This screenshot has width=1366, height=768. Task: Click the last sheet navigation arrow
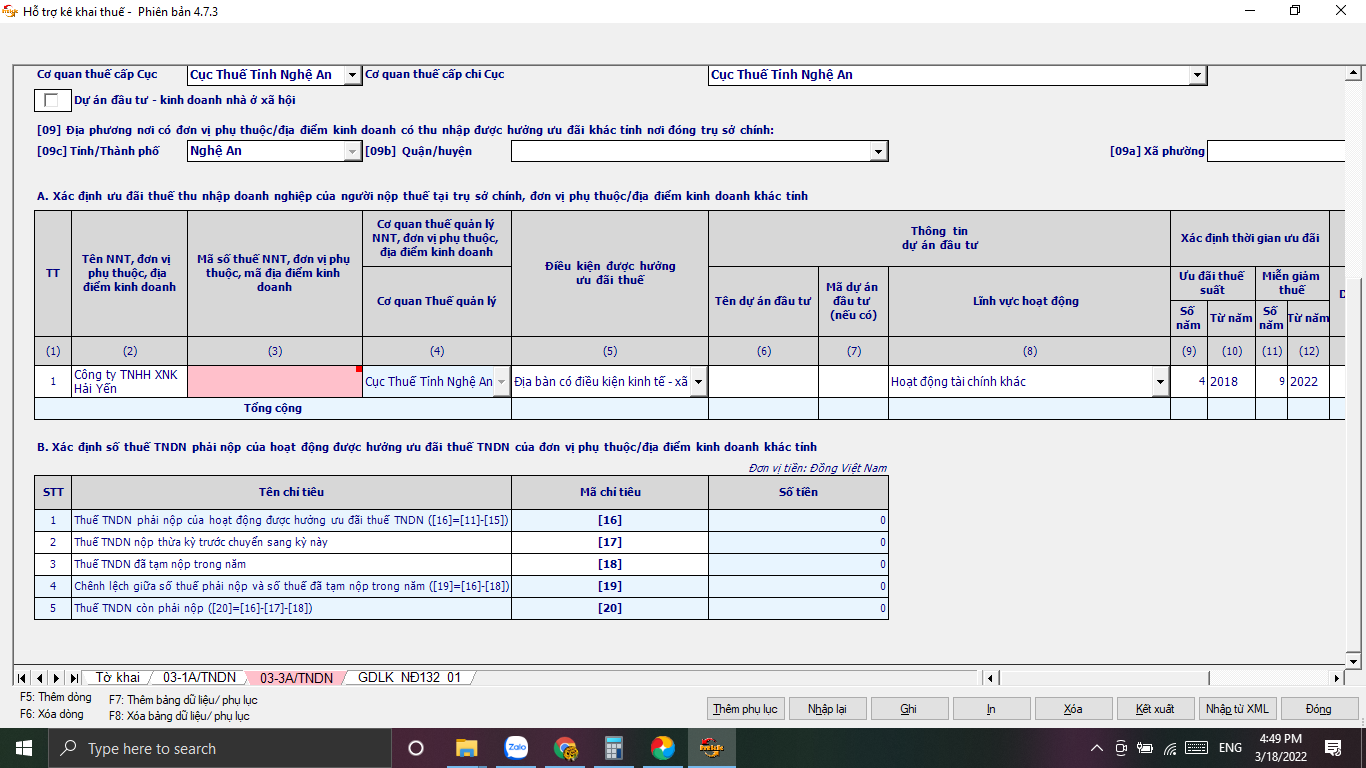pyautogui.click(x=73, y=678)
